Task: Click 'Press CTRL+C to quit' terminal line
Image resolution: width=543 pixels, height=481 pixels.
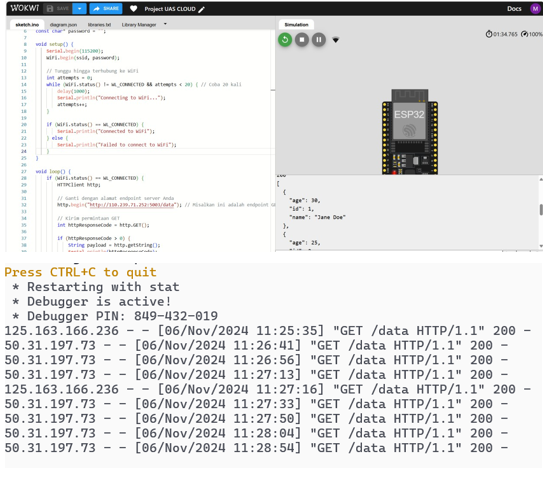Action: (x=81, y=272)
